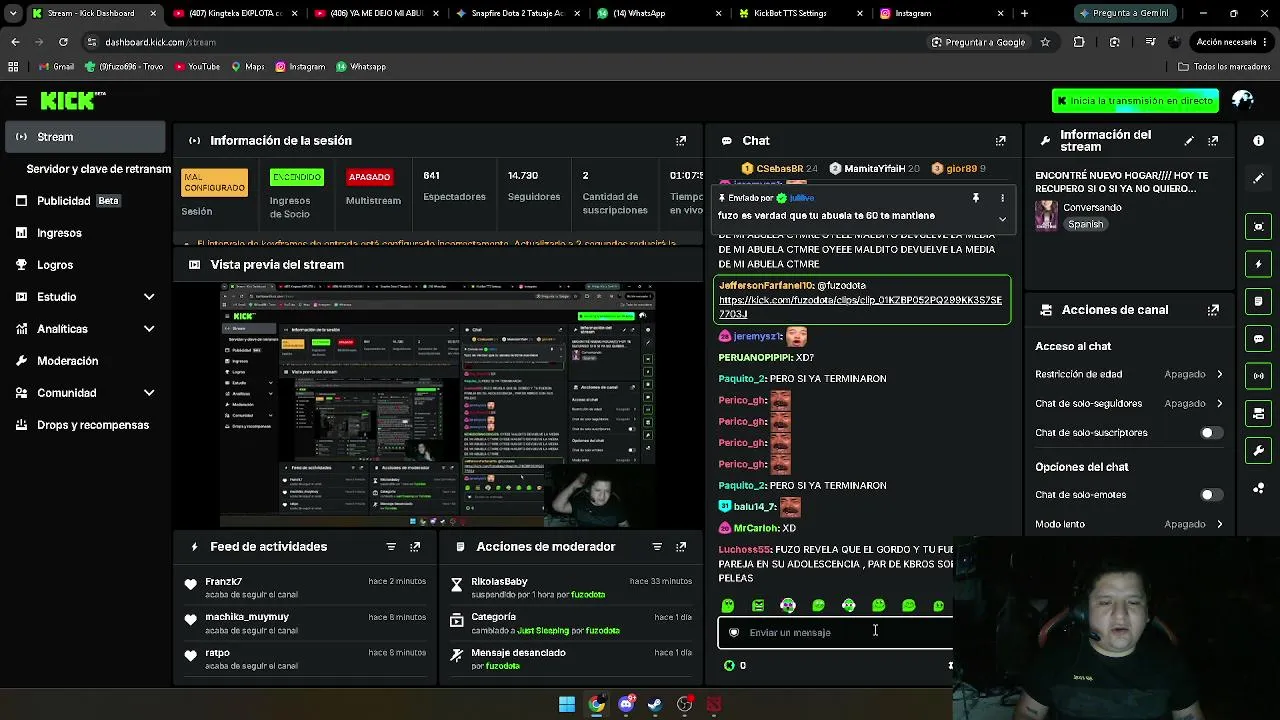
Task: Click the three-dots icon at rail bottom
Action: click(x=1258, y=489)
